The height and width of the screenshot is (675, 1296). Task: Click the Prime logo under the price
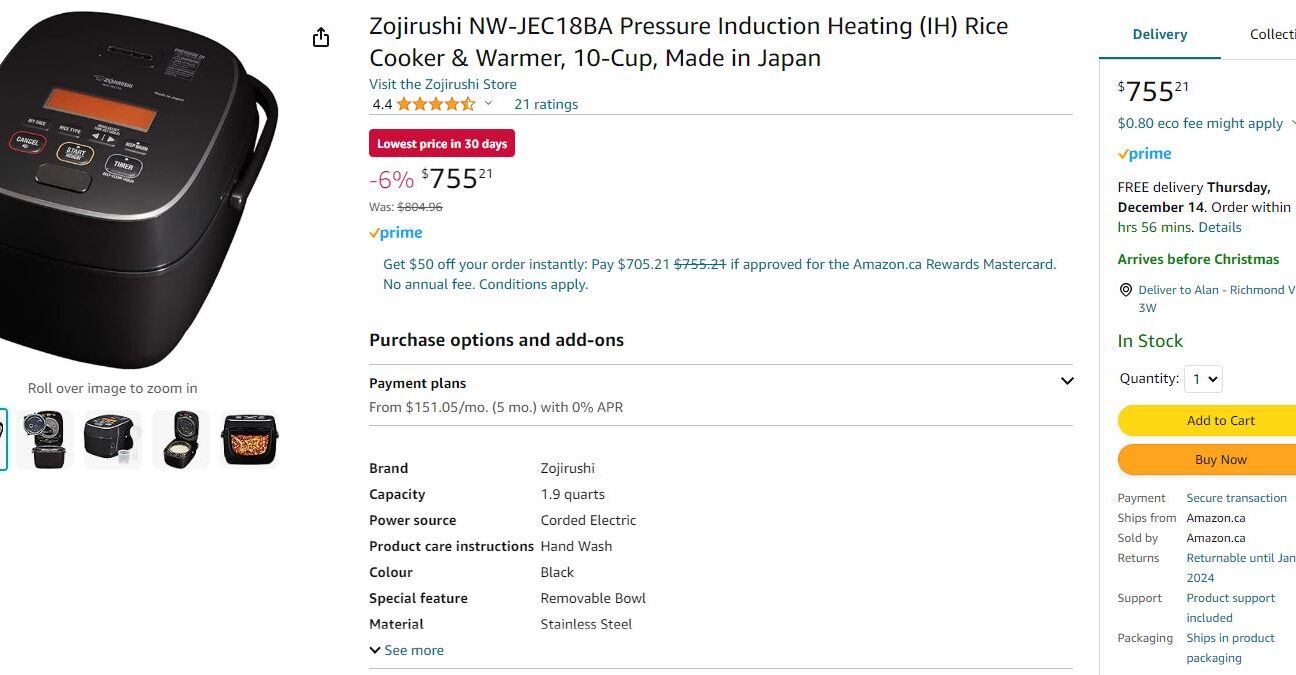click(x=396, y=233)
